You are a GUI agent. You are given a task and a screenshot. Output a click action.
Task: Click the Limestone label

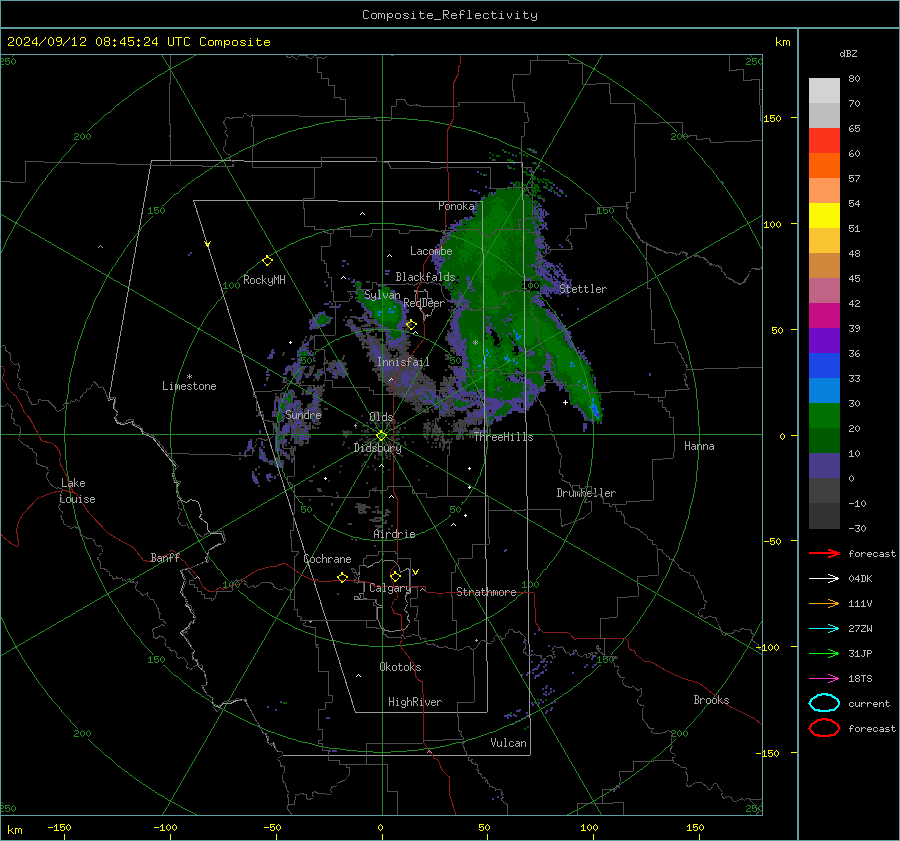[x=189, y=386]
